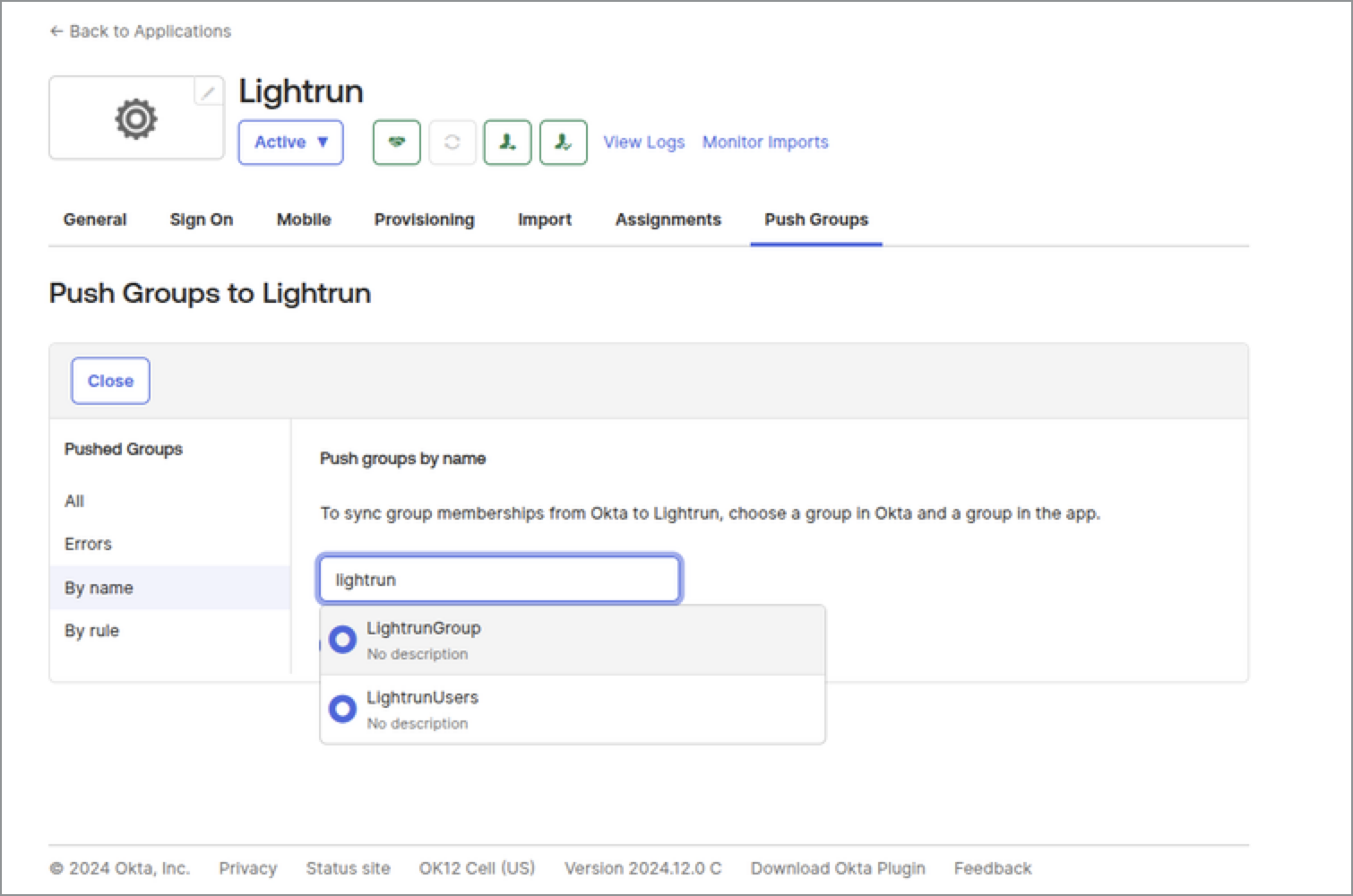1353x896 pixels.
Task: Open the Active status dropdown
Action: click(290, 142)
